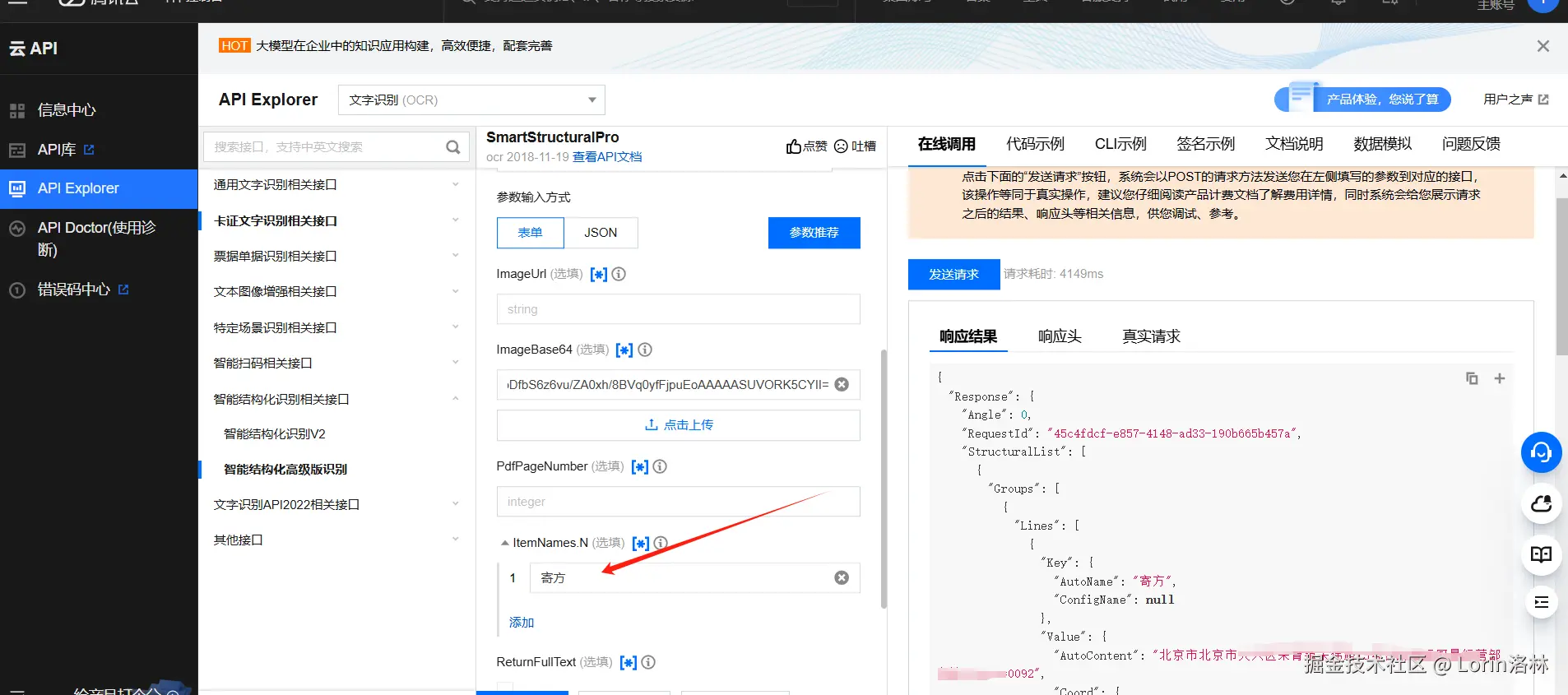Click the 吐槽 feedback face icon
1568x695 pixels.
[841, 146]
